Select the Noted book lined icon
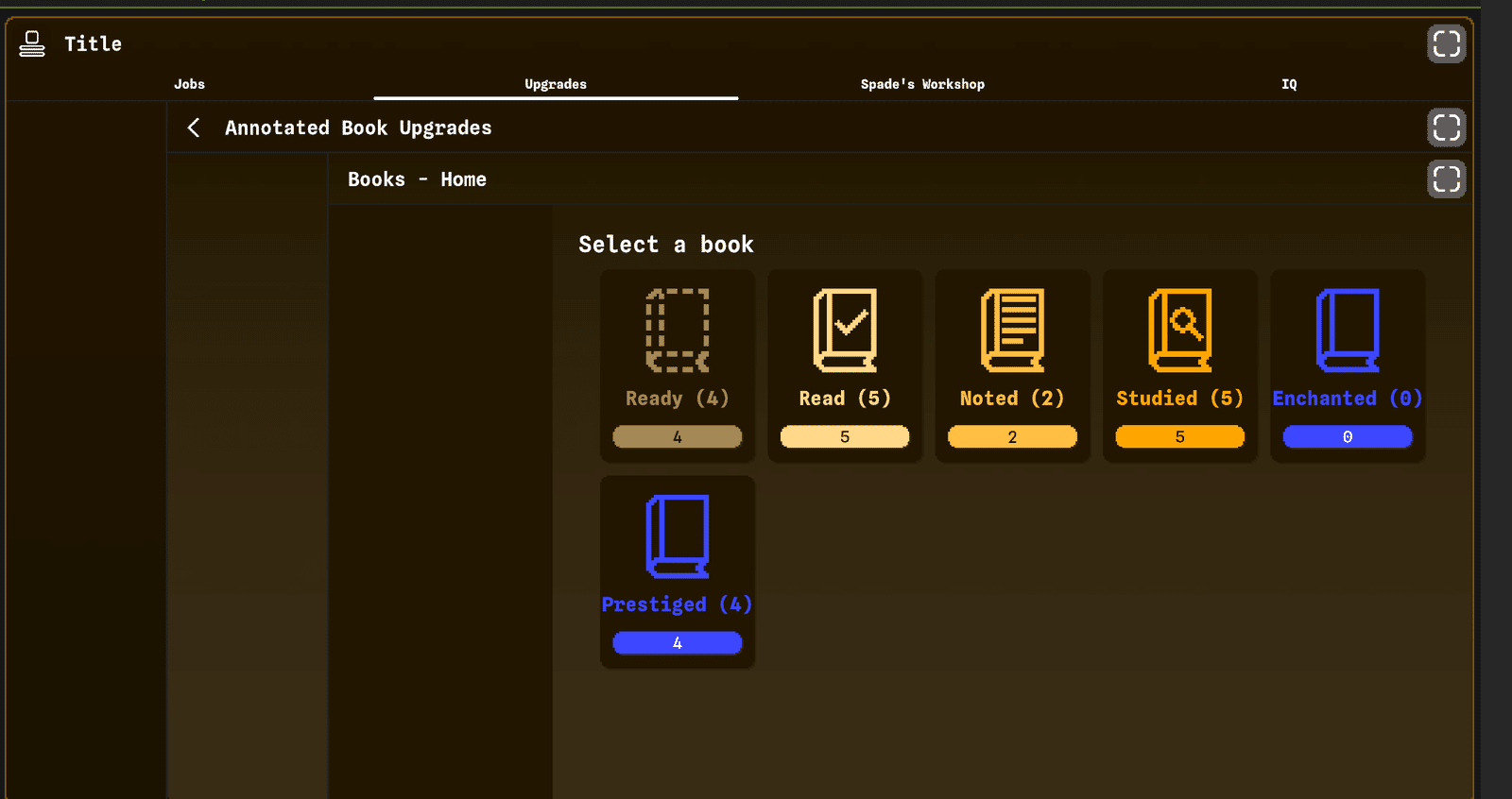Screen dimensions: 1512x799 pyautogui.click(x=1012, y=331)
